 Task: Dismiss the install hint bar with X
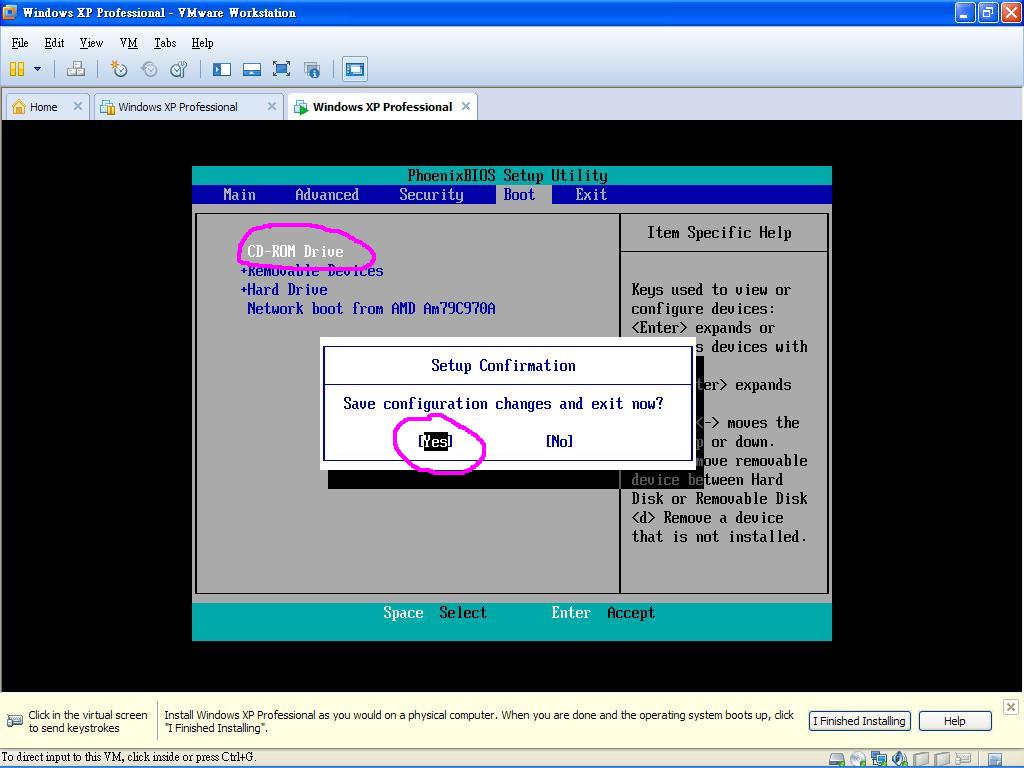pos(1010,707)
